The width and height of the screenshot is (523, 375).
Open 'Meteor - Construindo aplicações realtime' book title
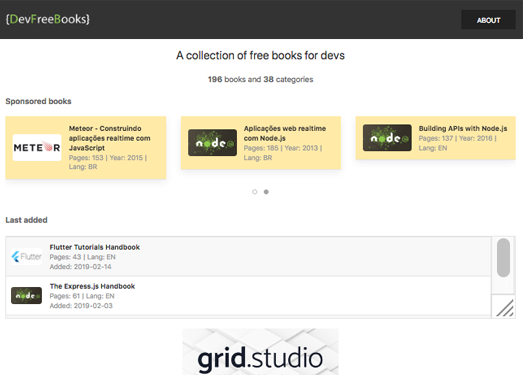pos(109,138)
